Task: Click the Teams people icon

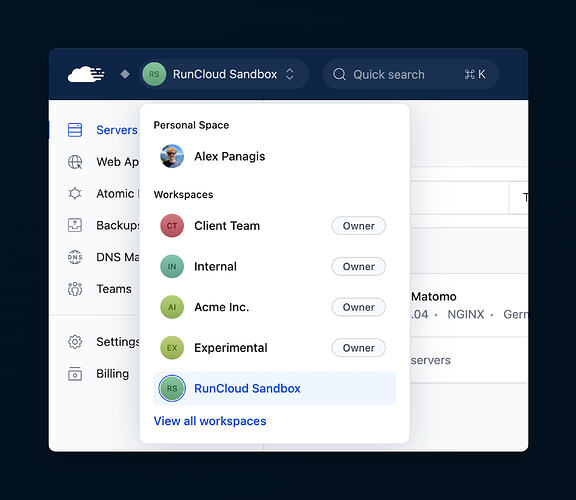Action: (x=75, y=289)
